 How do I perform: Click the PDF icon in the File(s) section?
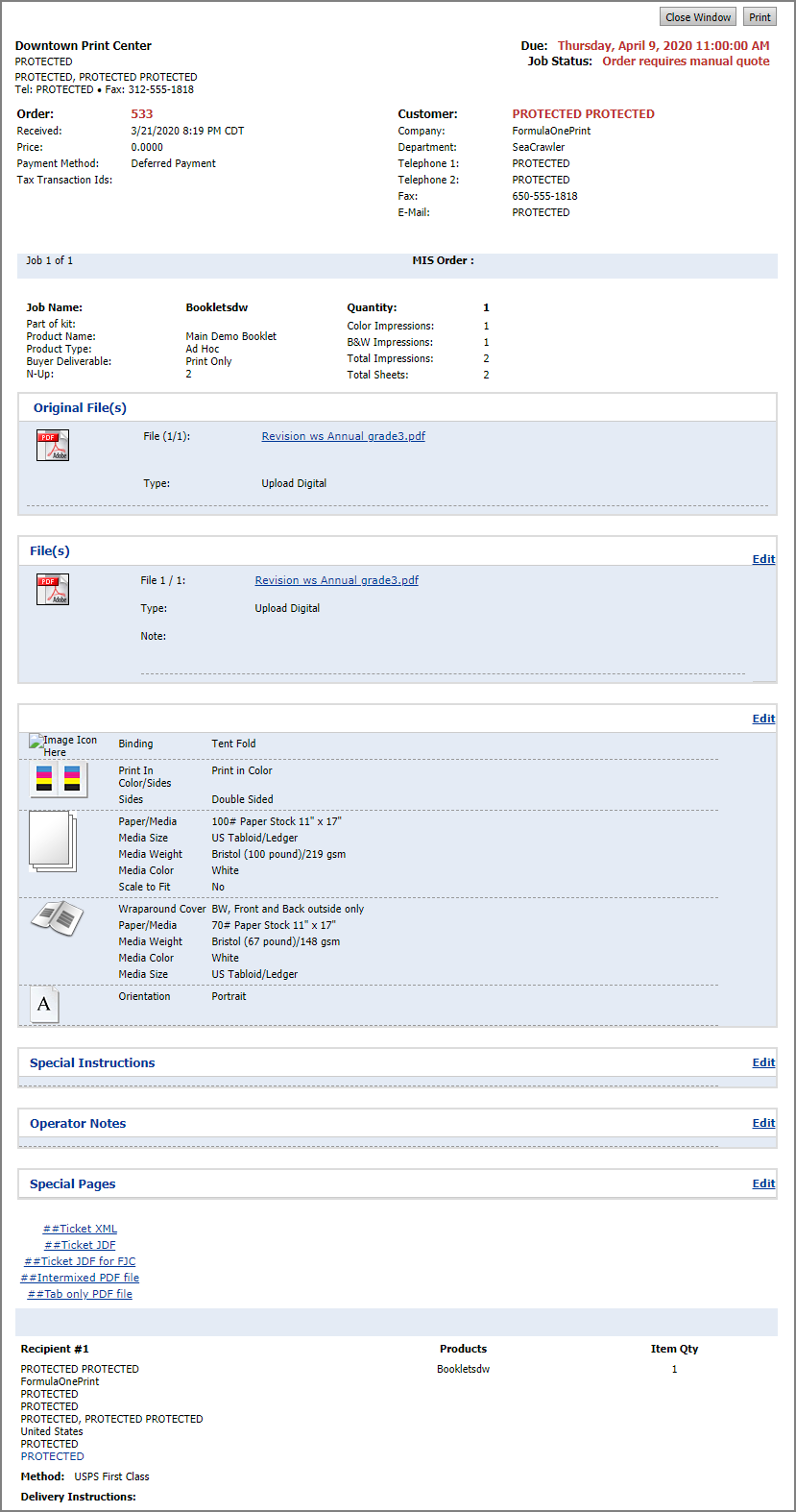click(53, 590)
